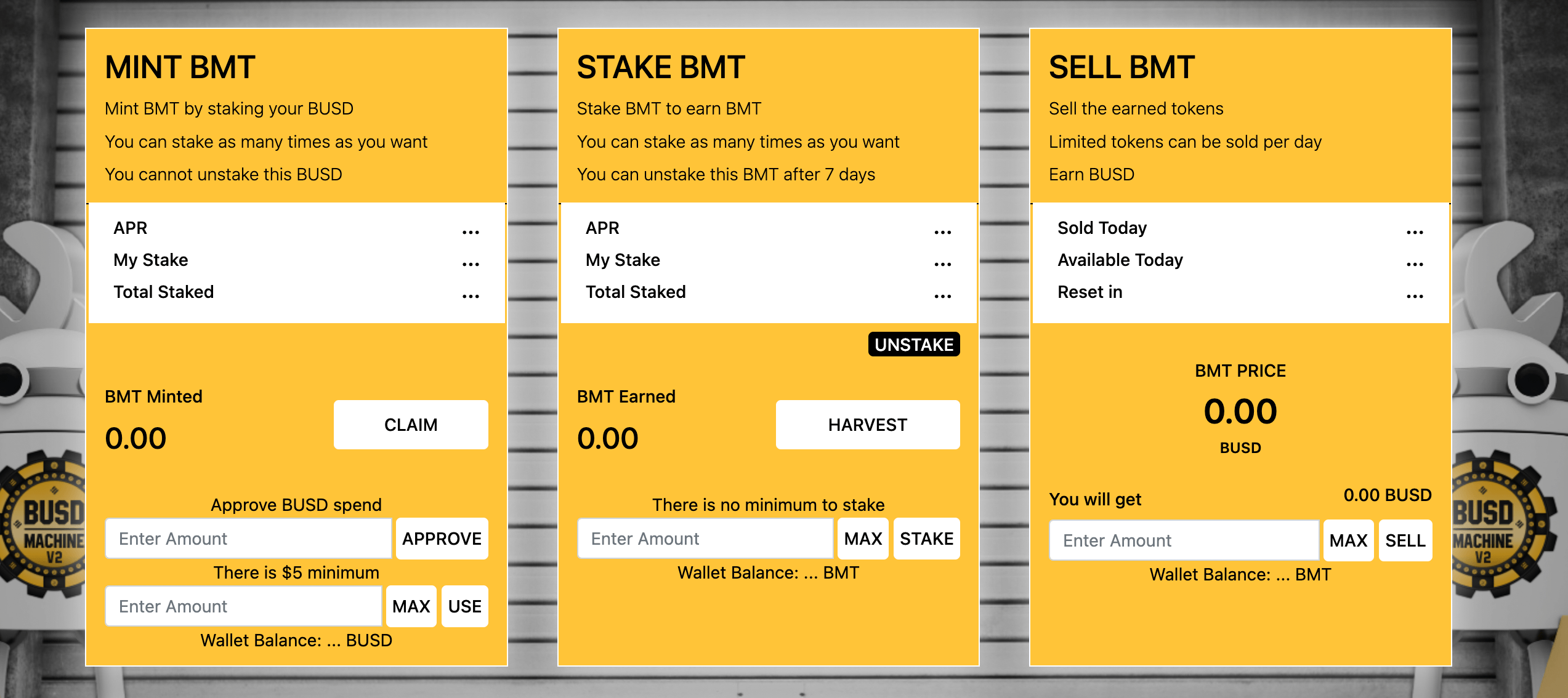Click the Reset in label
The width and height of the screenshot is (1568, 698).
tap(1089, 292)
